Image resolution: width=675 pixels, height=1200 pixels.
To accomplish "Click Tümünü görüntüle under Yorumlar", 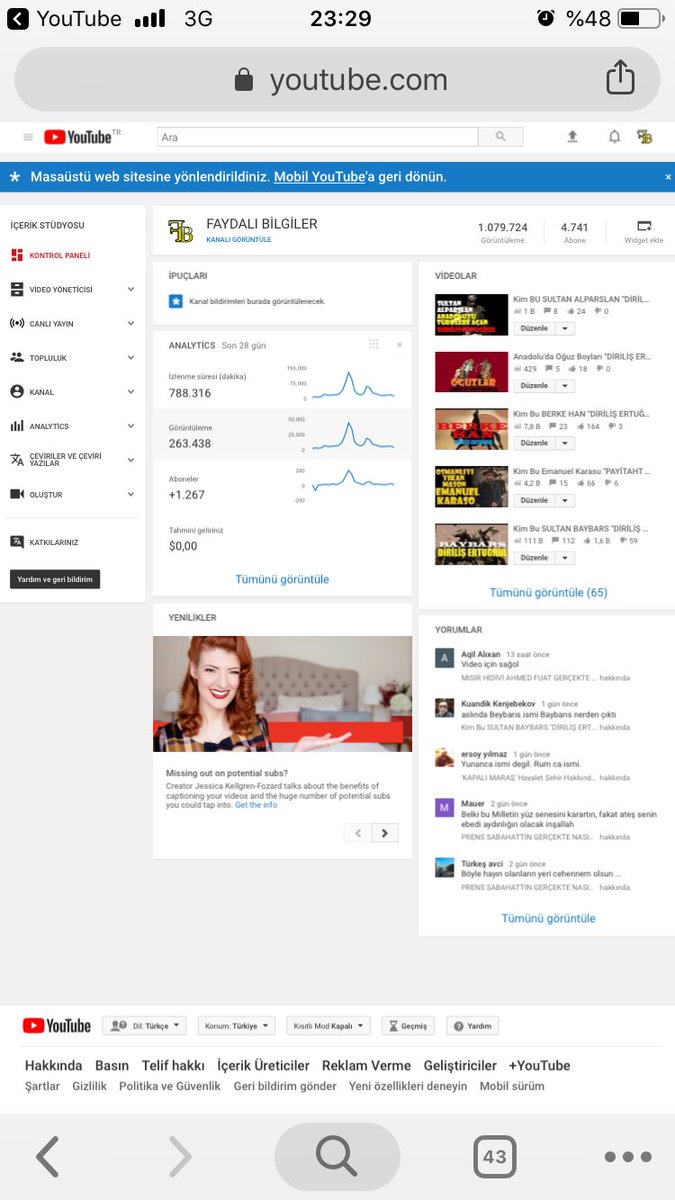I will 548,918.
